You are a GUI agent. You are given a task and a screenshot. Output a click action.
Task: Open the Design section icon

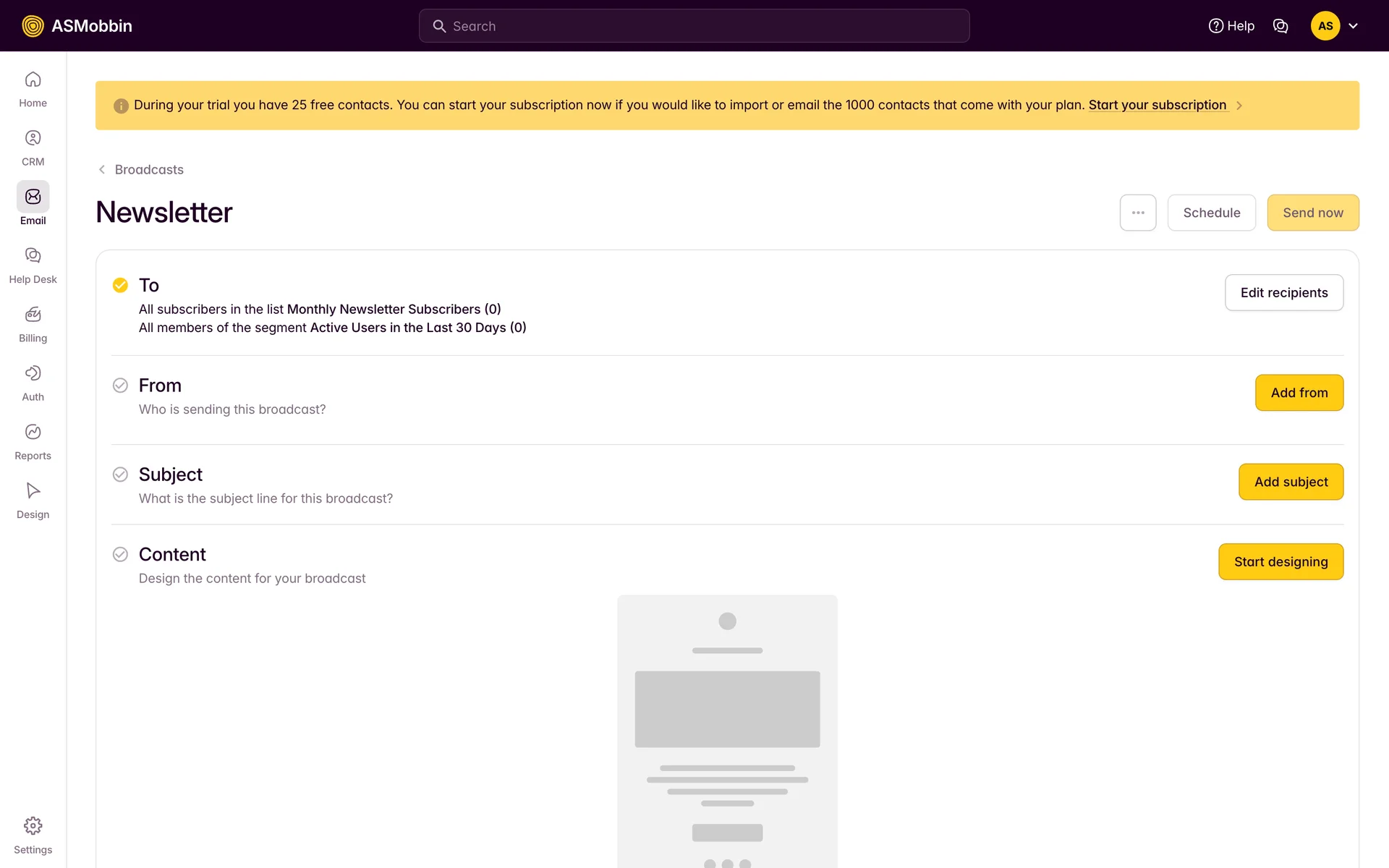(33, 490)
